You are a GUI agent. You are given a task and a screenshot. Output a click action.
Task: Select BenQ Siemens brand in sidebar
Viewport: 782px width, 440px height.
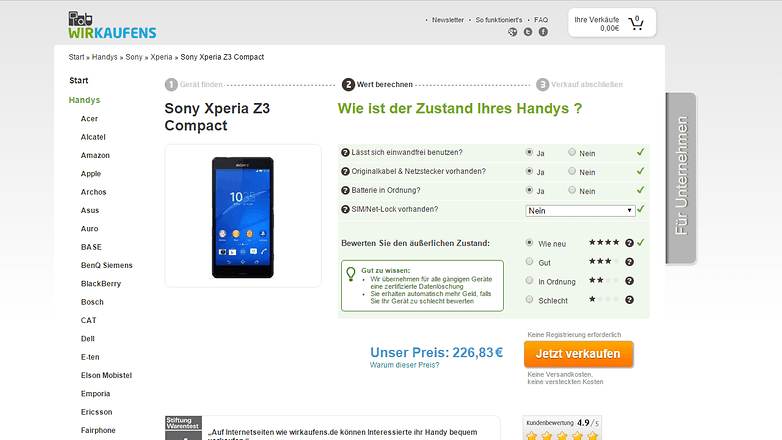107,265
